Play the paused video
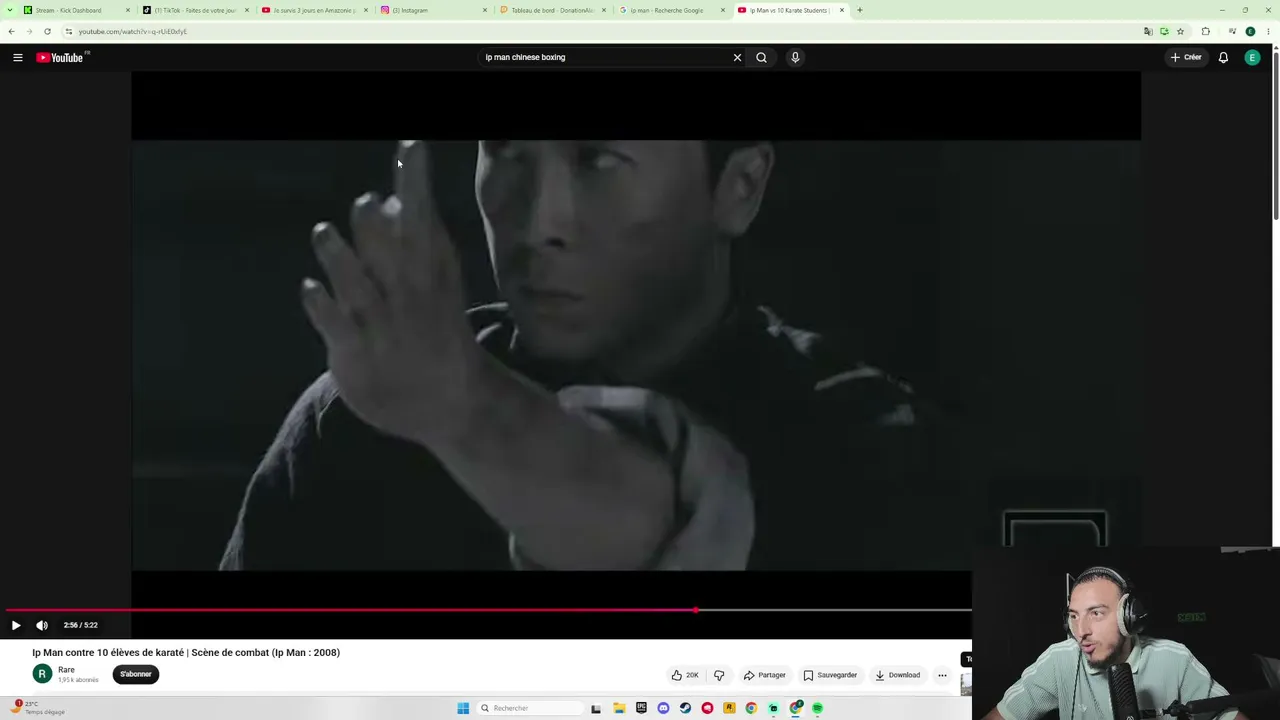Viewport: 1280px width, 720px height. pyautogui.click(x=16, y=625)
